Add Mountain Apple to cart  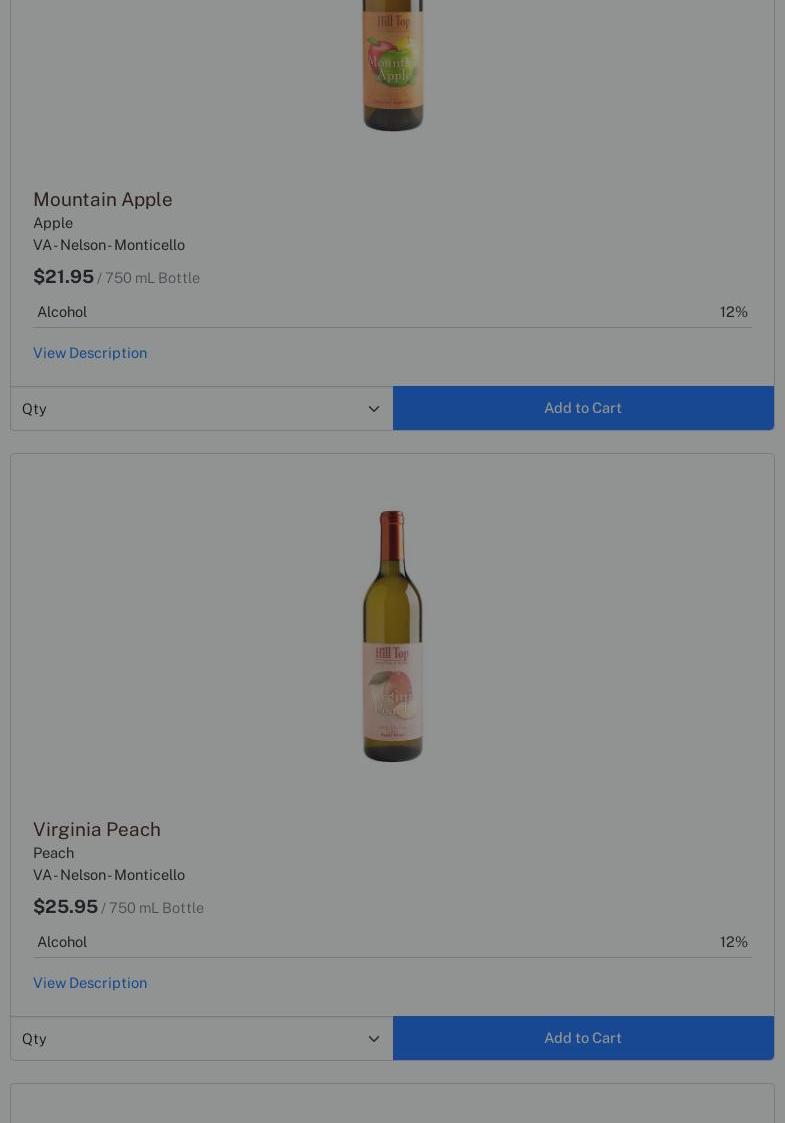point(583,408)
